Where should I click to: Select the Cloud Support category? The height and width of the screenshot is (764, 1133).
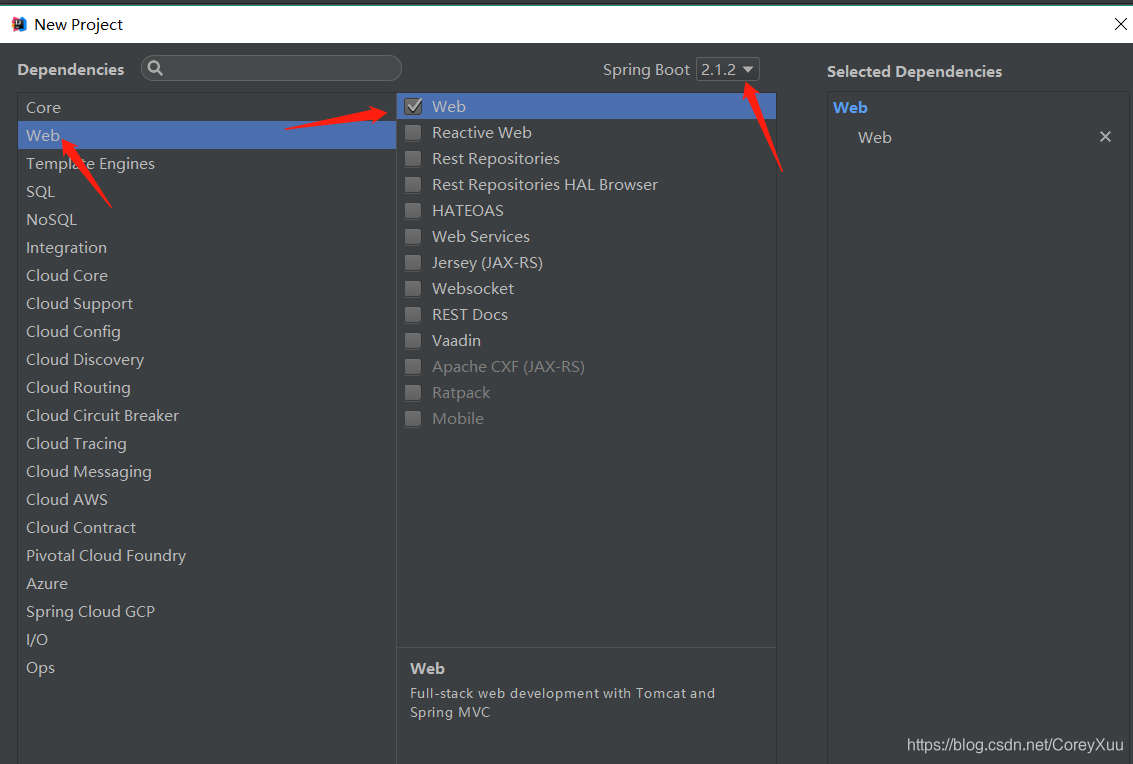coord(207,304)
